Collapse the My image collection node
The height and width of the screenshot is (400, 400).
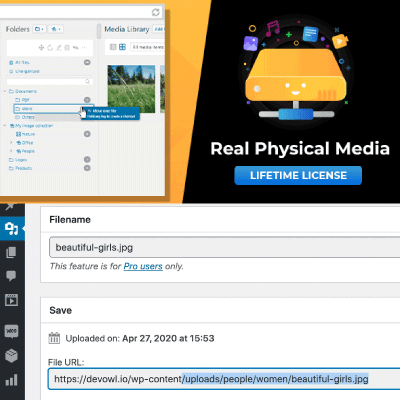click(5, 126)
